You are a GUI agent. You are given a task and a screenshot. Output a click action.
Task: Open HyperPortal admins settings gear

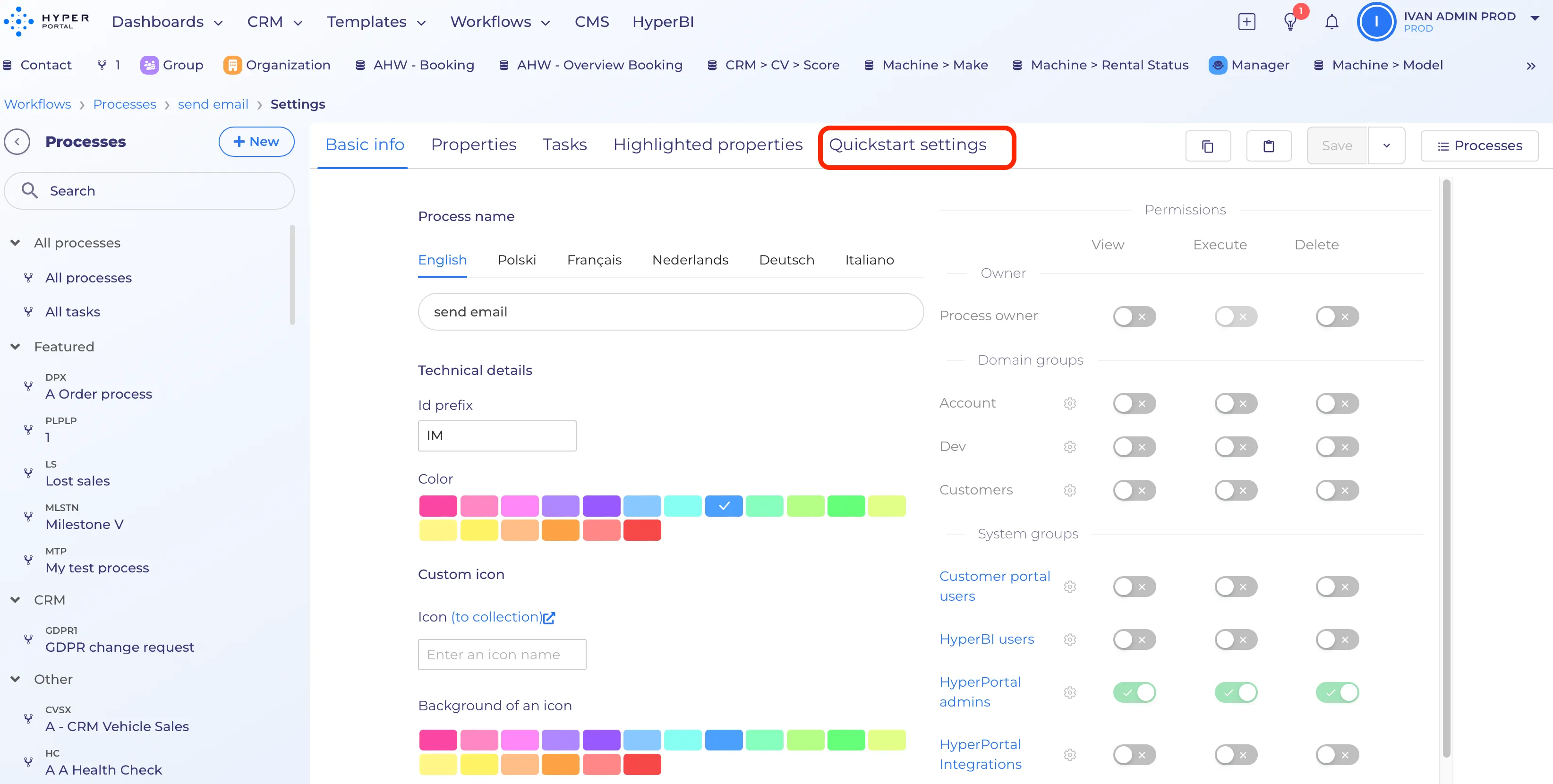1069,692
